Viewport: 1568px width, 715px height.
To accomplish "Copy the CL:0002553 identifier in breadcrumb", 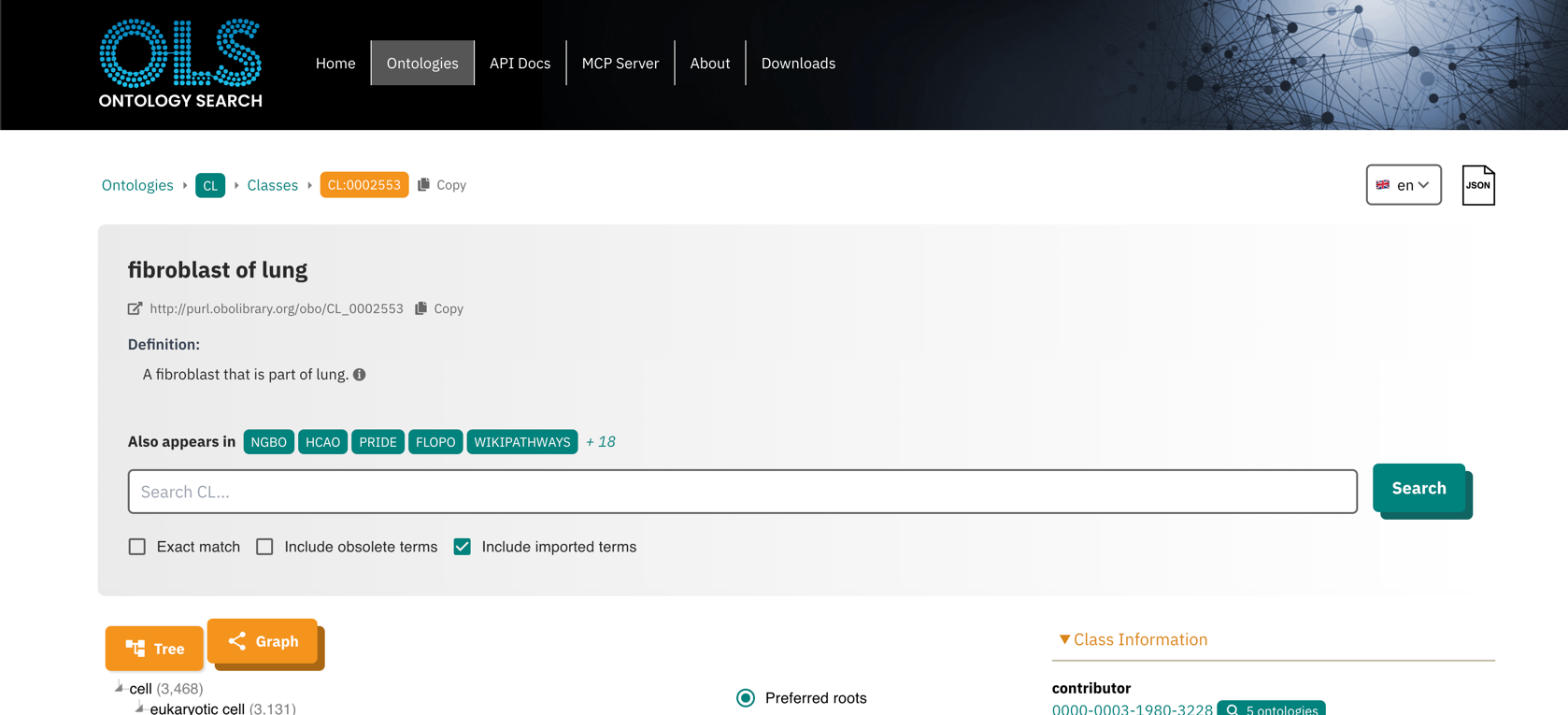I will (x=442, y=185).
